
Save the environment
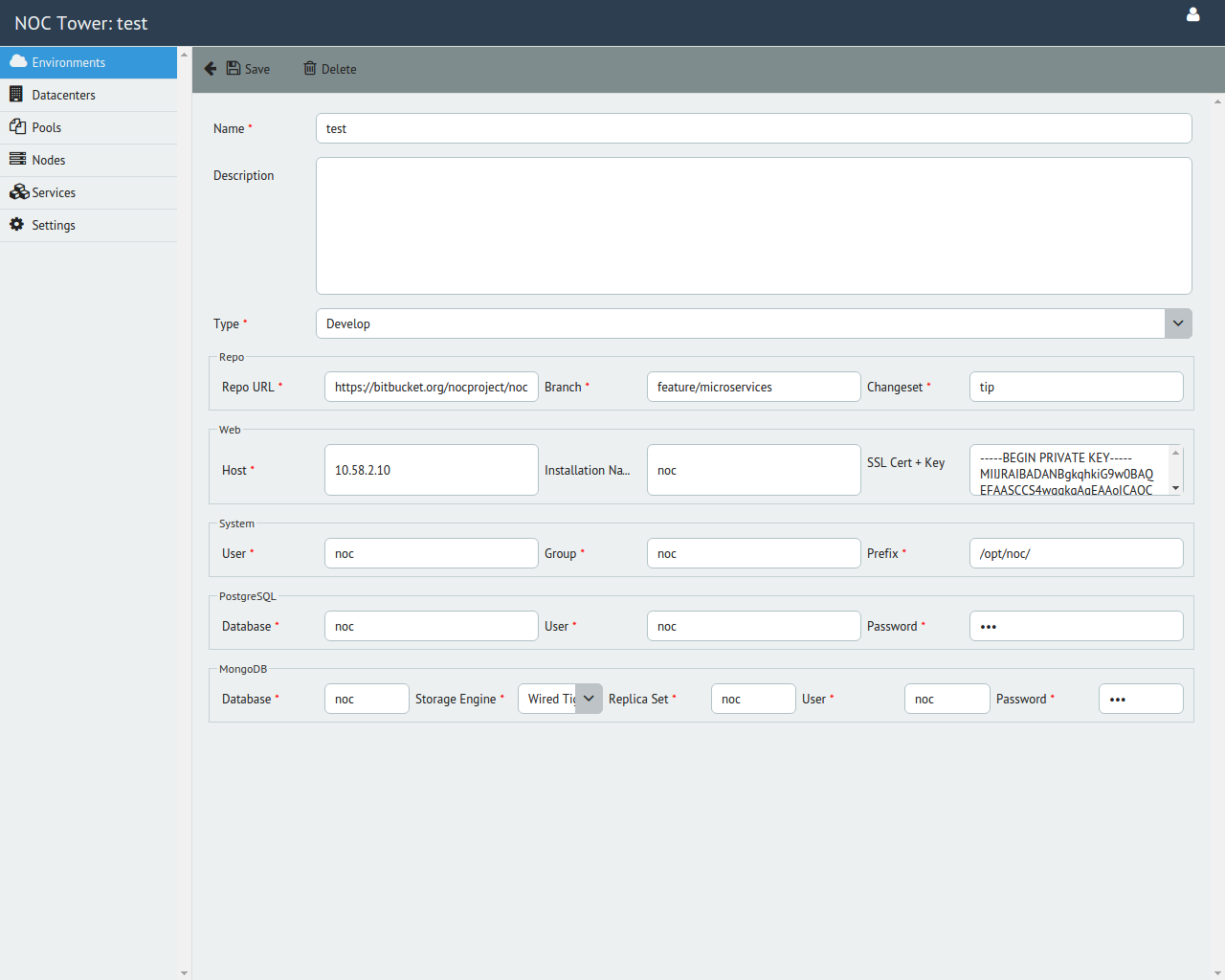point(248,69)
